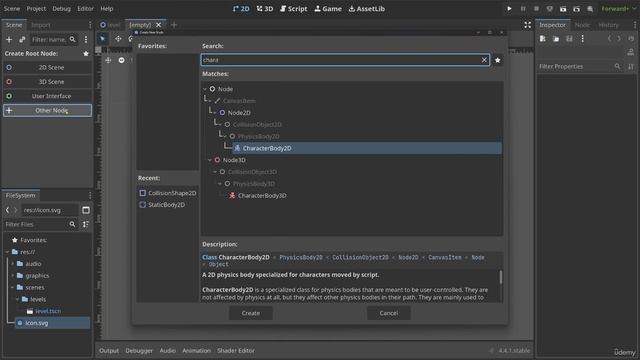The height and width of the screenshot is (360, 640).
Task: Open the Scene menu
Action: (12, 9)
